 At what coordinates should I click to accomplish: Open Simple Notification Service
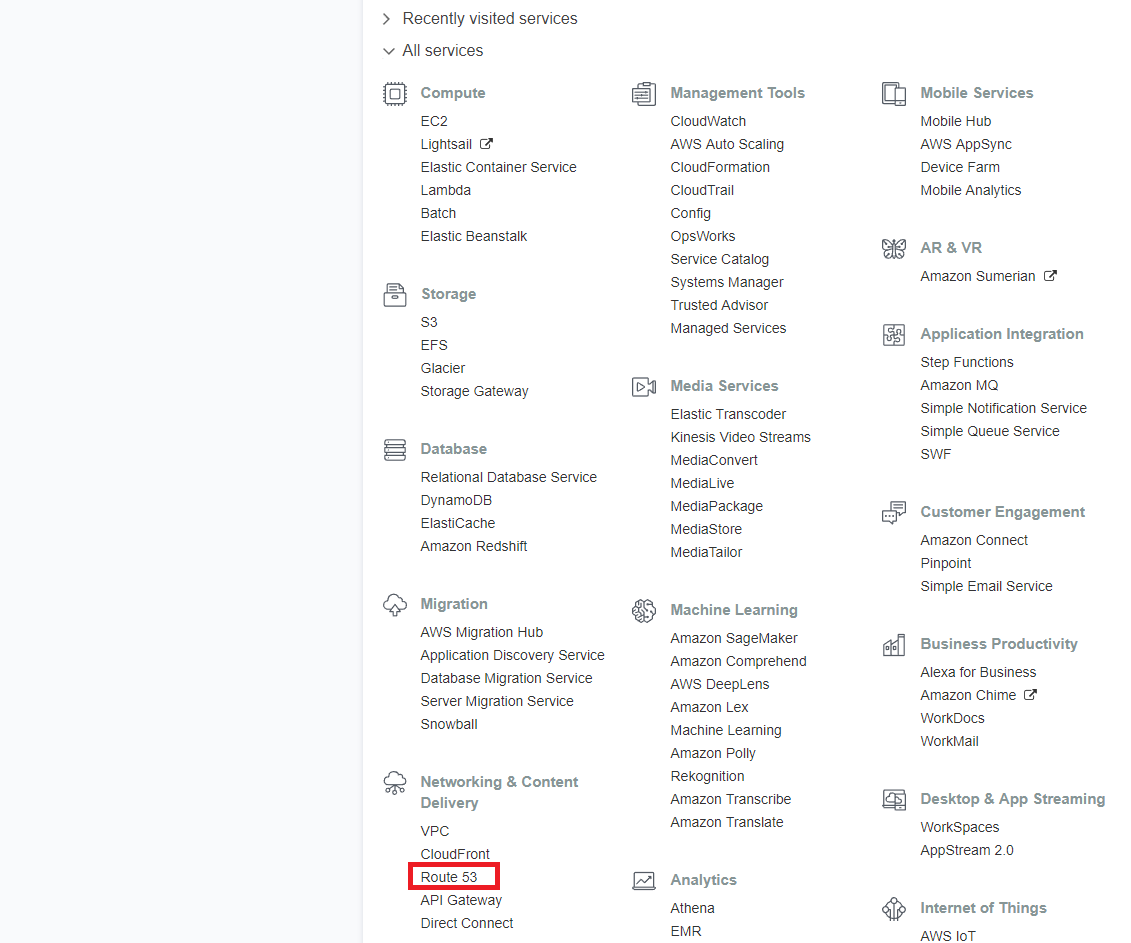[1003, 408]
